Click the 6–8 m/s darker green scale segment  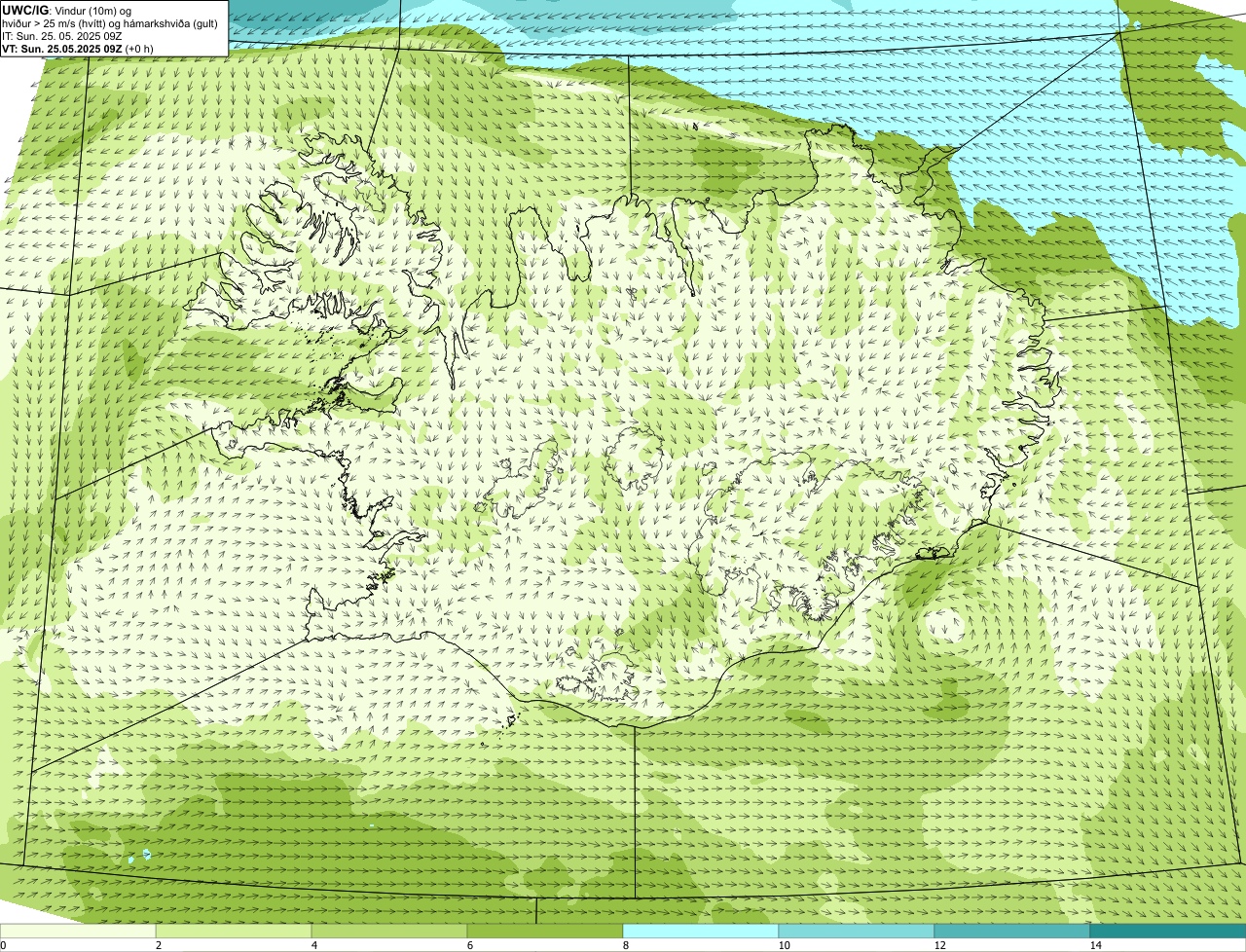(545, 931)
